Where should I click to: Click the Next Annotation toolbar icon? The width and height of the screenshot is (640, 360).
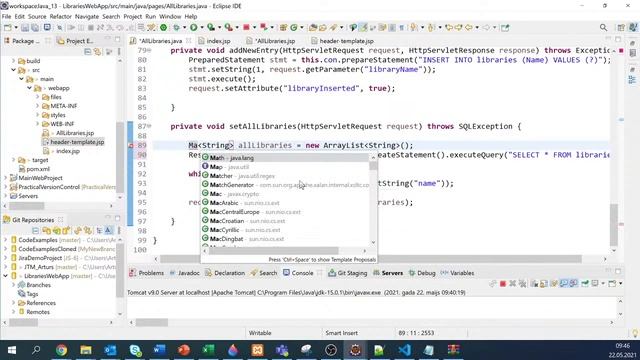414,28
